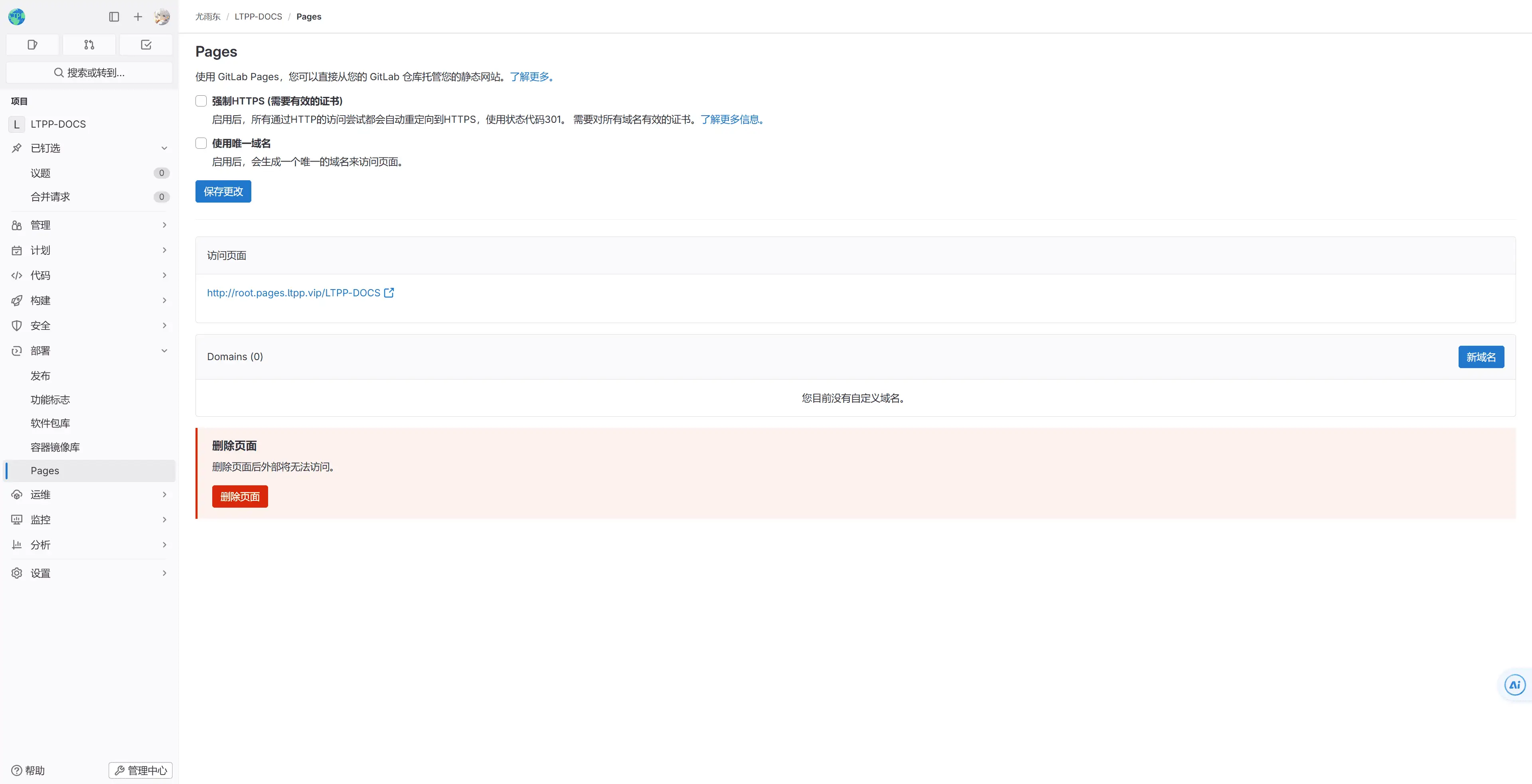Open the user avatar menu
Image resolution: width=1532 pixels, height=784 pixels.
click(x=162, y=17)
